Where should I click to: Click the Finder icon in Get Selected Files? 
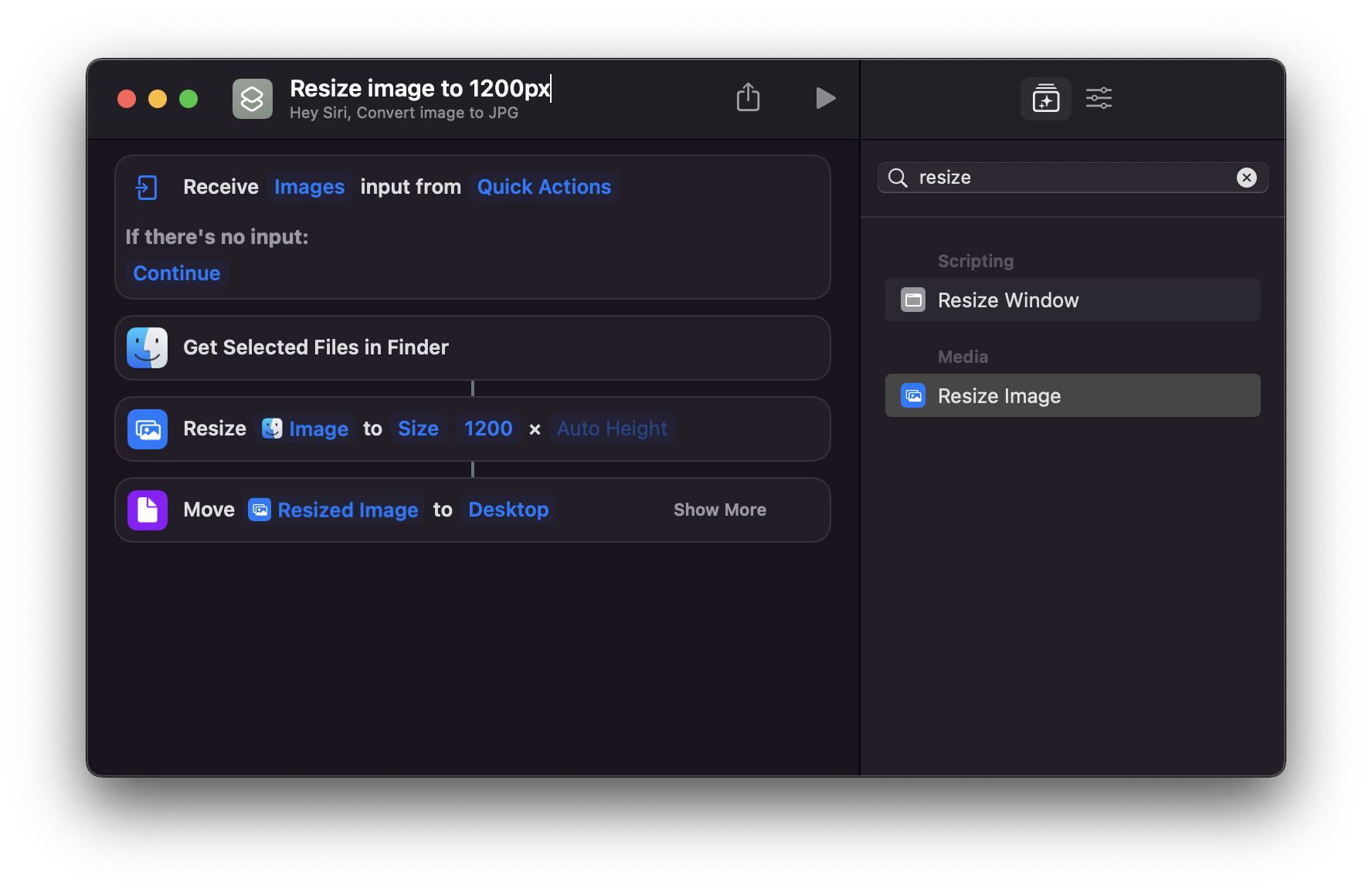[148, 347]
